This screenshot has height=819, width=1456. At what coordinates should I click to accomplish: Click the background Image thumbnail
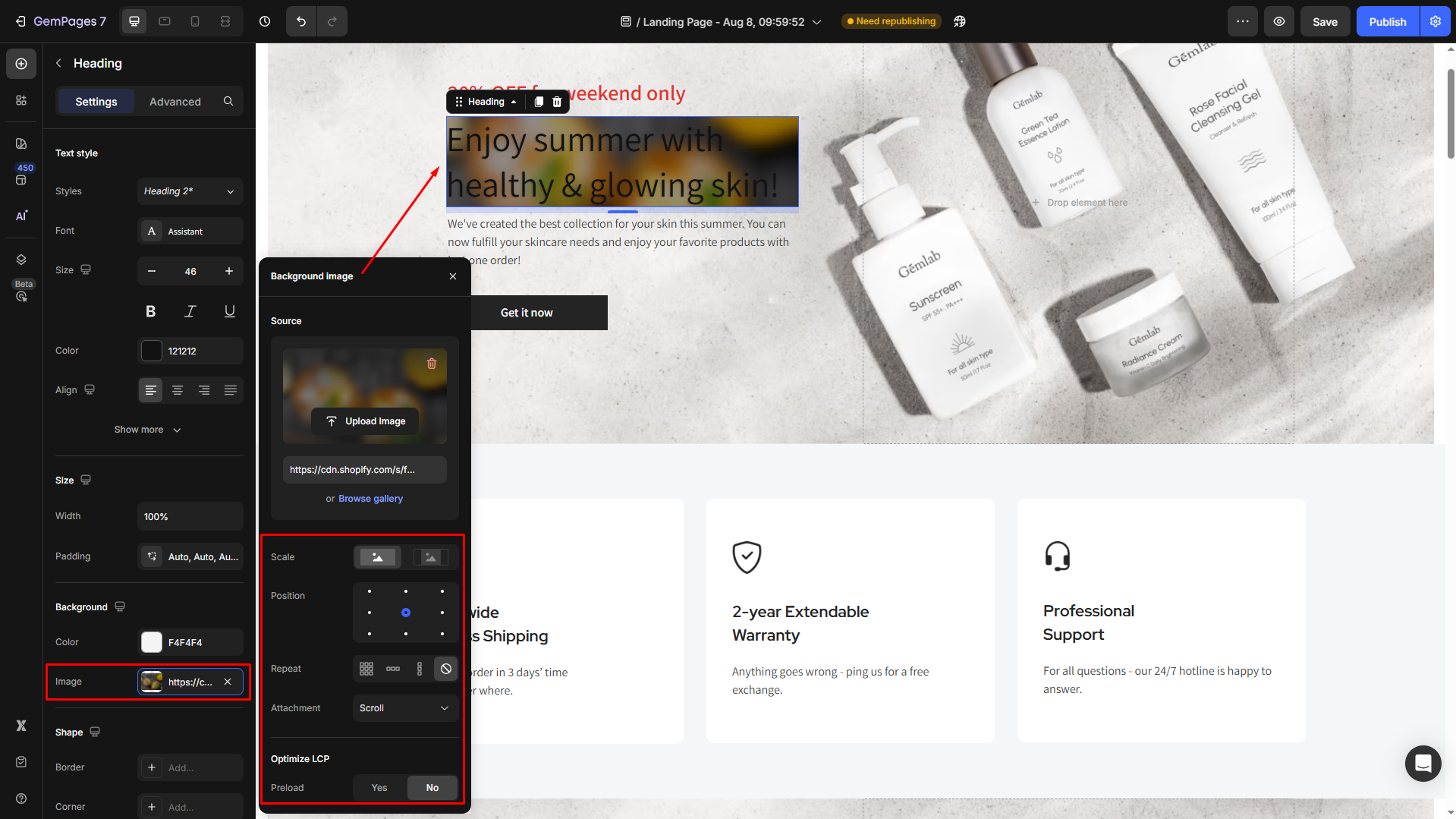click(x=152, y=682)
